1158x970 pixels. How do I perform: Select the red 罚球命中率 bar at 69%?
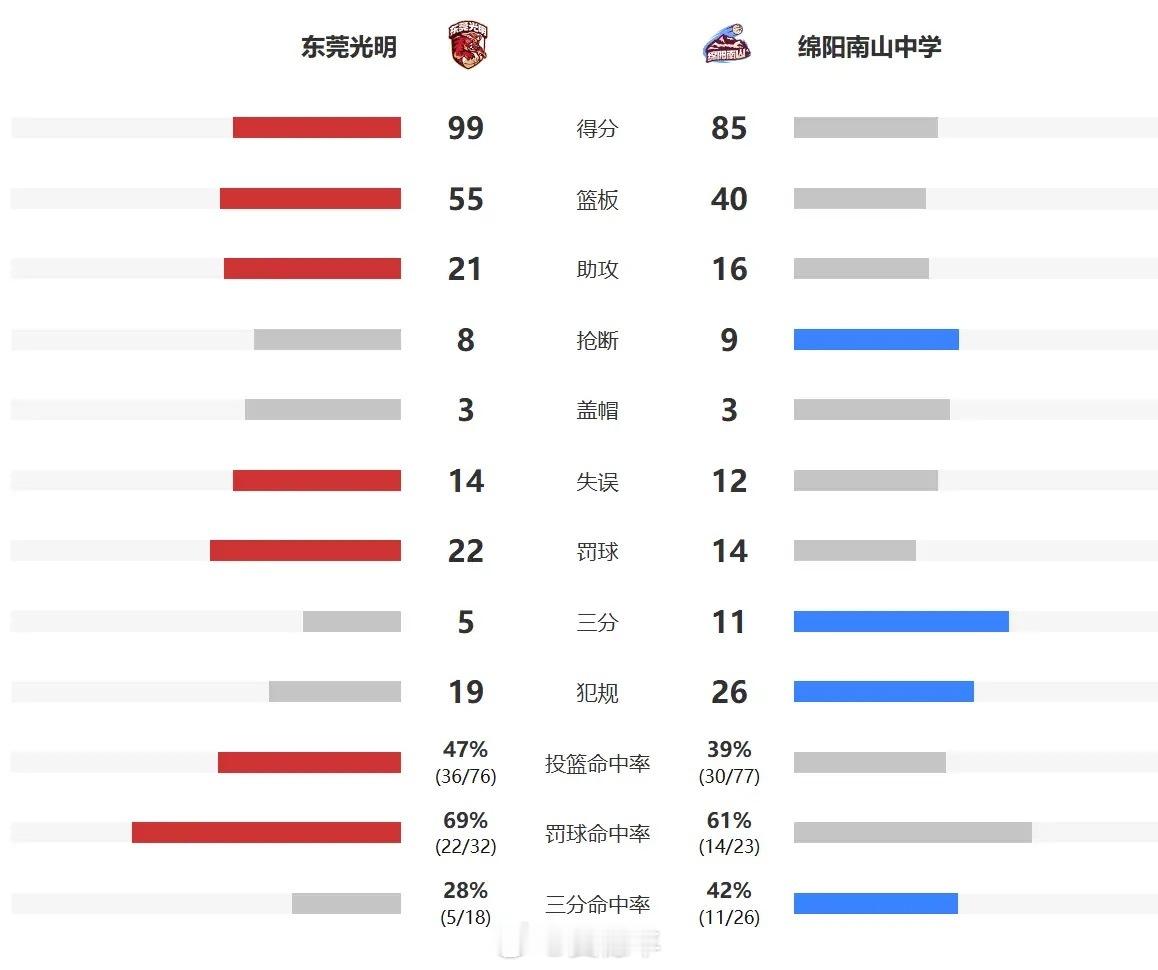[x=267, y=833]
